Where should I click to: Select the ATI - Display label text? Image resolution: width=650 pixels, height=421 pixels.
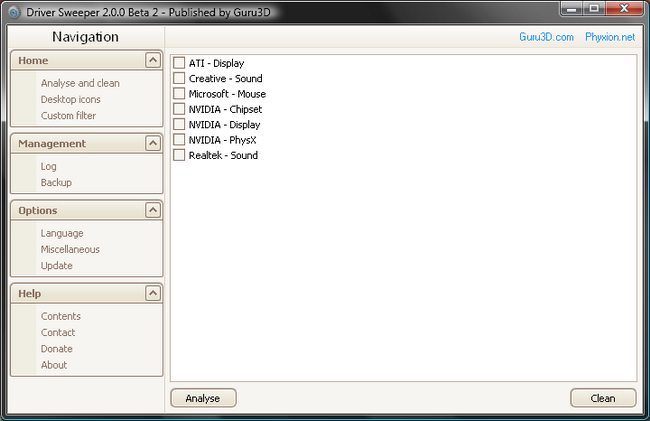216,63
